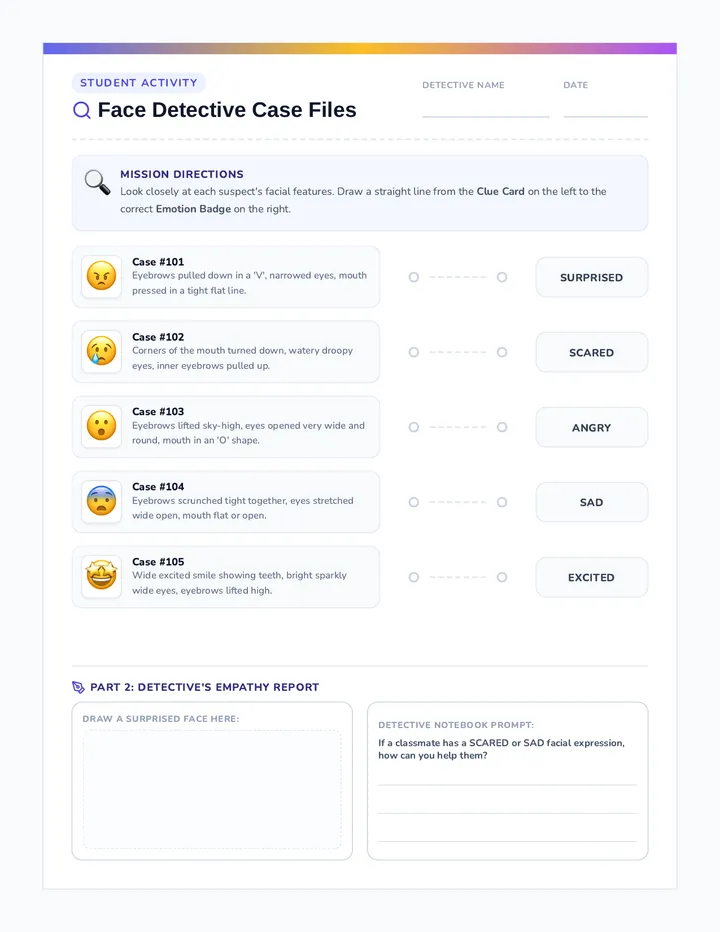Select the left connector circle for Case #101

click(414, 277)
